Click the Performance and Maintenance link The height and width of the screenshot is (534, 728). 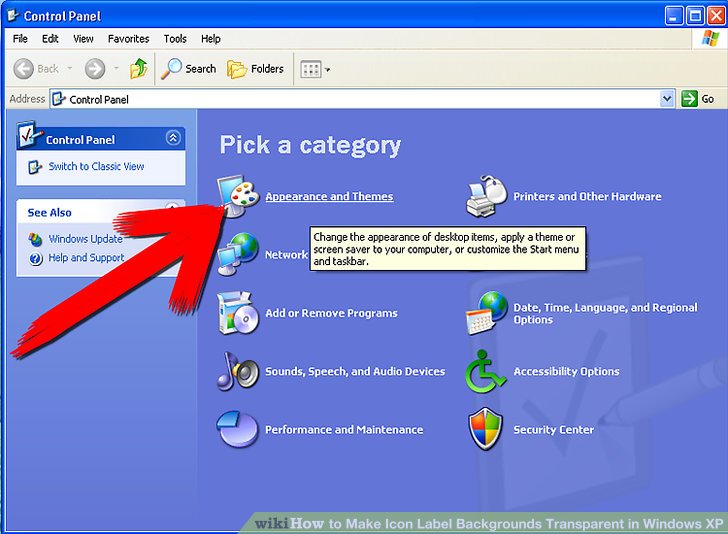(344, 430)
